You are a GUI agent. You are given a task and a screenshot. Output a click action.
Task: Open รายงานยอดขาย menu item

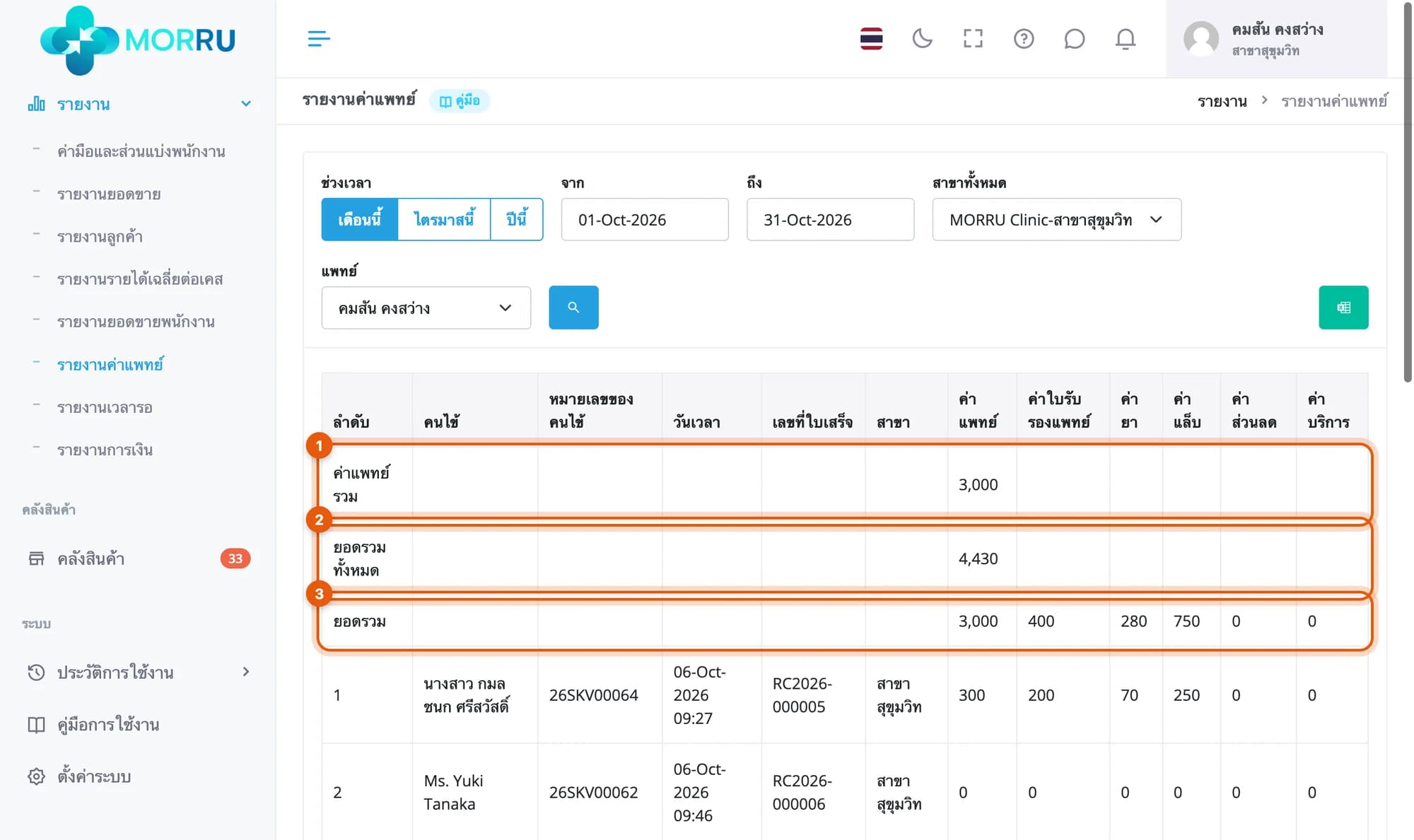pos(109,194)
